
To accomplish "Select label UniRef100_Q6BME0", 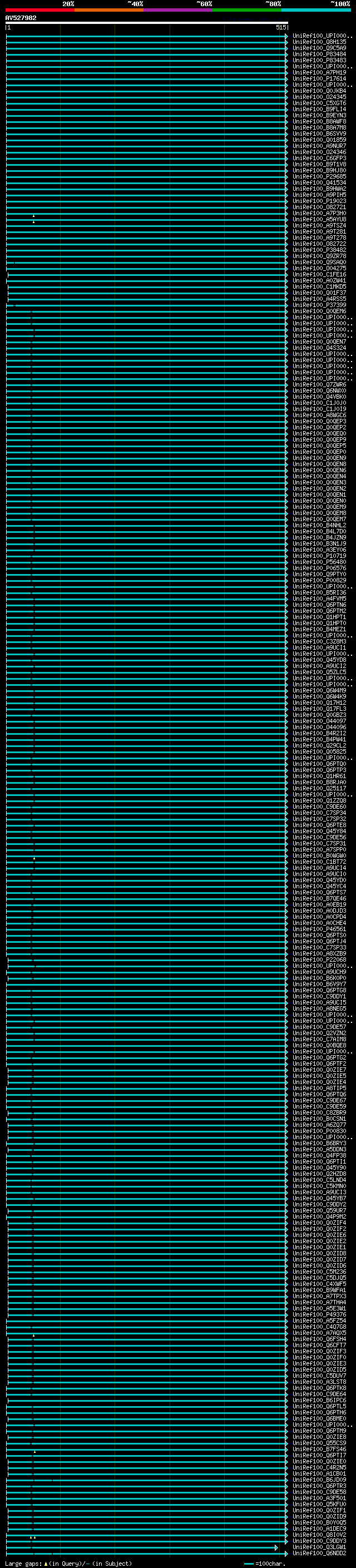I will click(x=319, y=1418).
